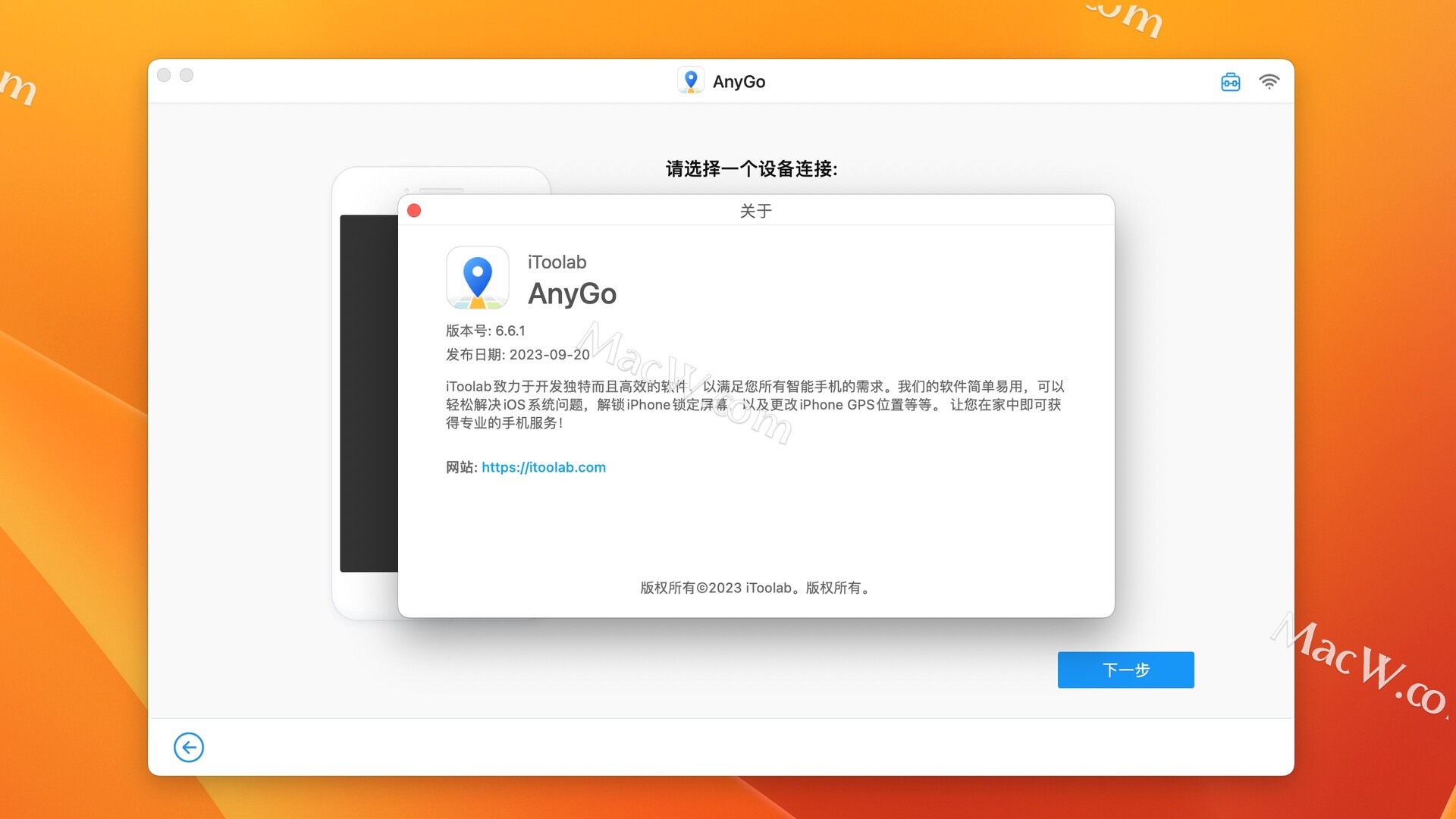Viewport: 1456px width, 819px height.
Task: Click the 版权所有©2023 iToolab copyright text
Action: (756, 588)
